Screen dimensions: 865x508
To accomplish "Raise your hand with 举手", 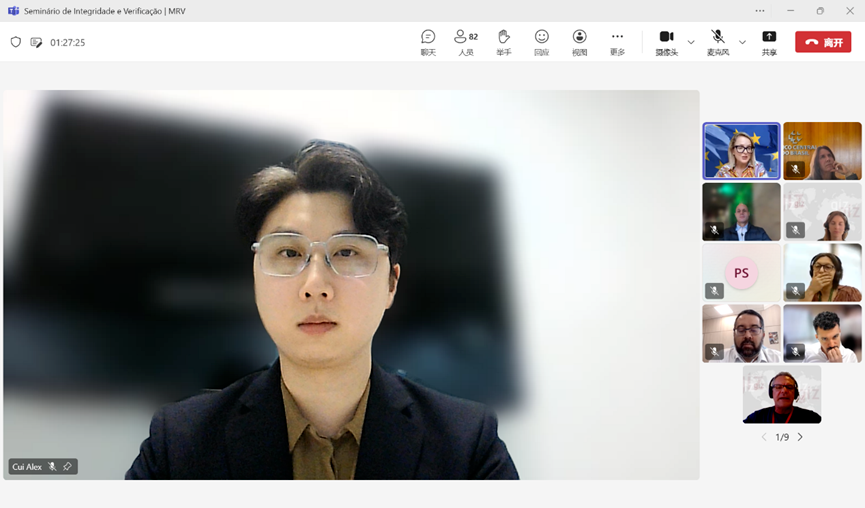I will (503, 41).
